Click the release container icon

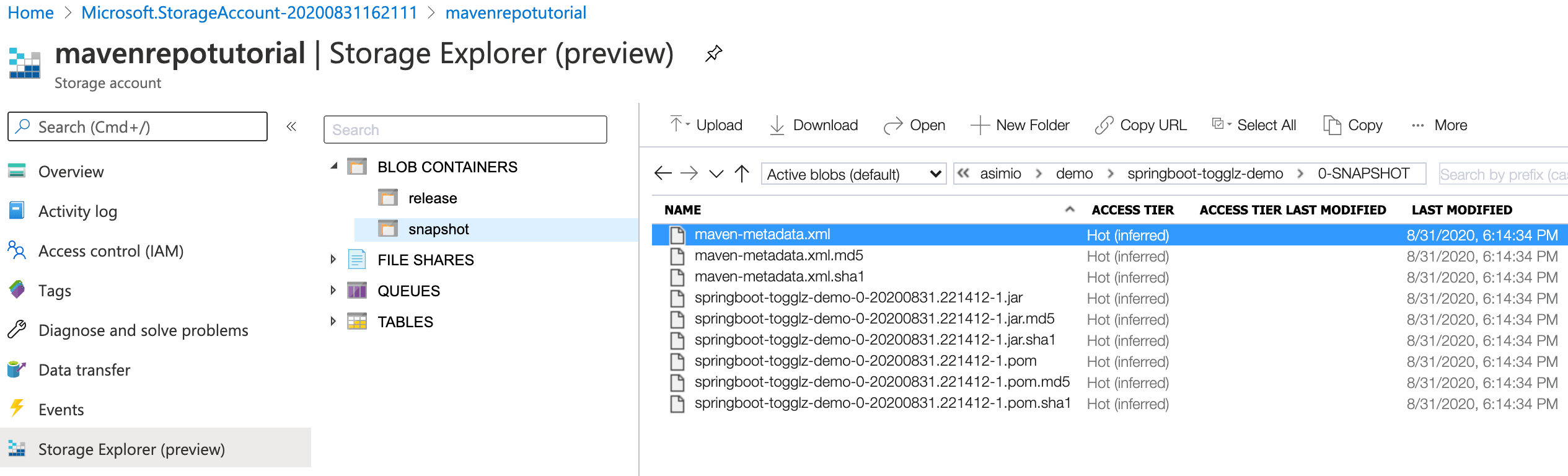point(388,198)
